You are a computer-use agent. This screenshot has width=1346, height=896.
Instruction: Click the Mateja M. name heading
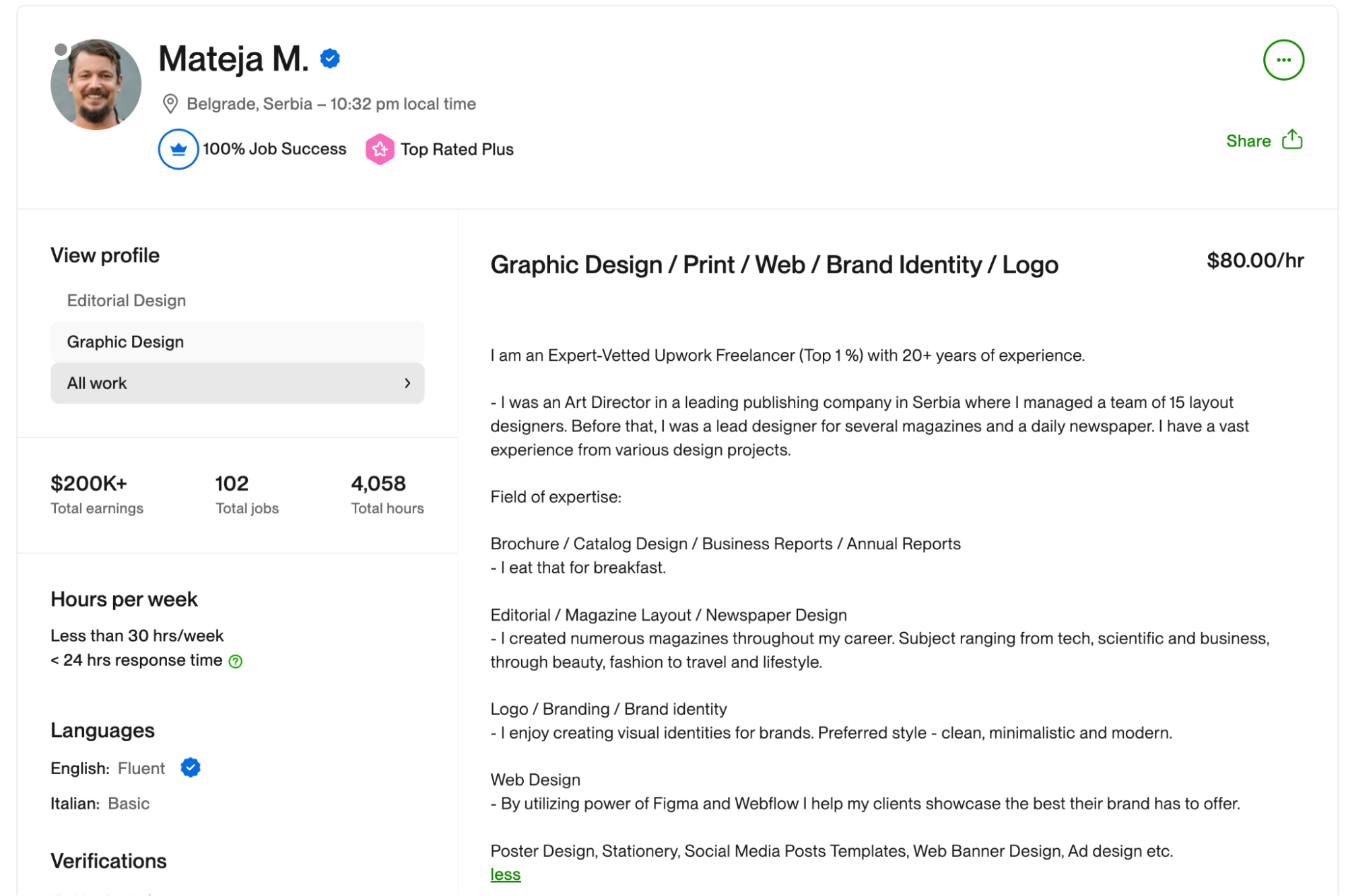click(x=233, y=59)
